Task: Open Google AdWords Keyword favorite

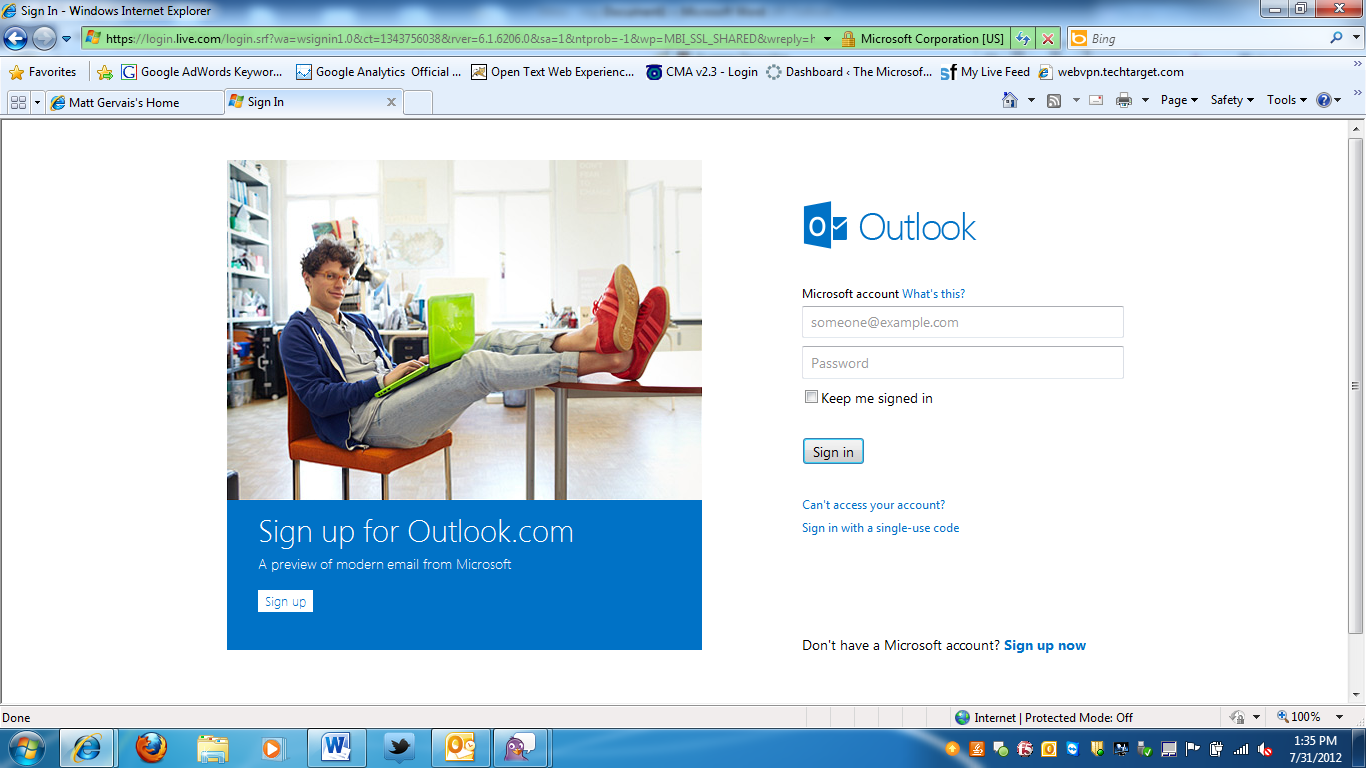Action: click(203, 72)
